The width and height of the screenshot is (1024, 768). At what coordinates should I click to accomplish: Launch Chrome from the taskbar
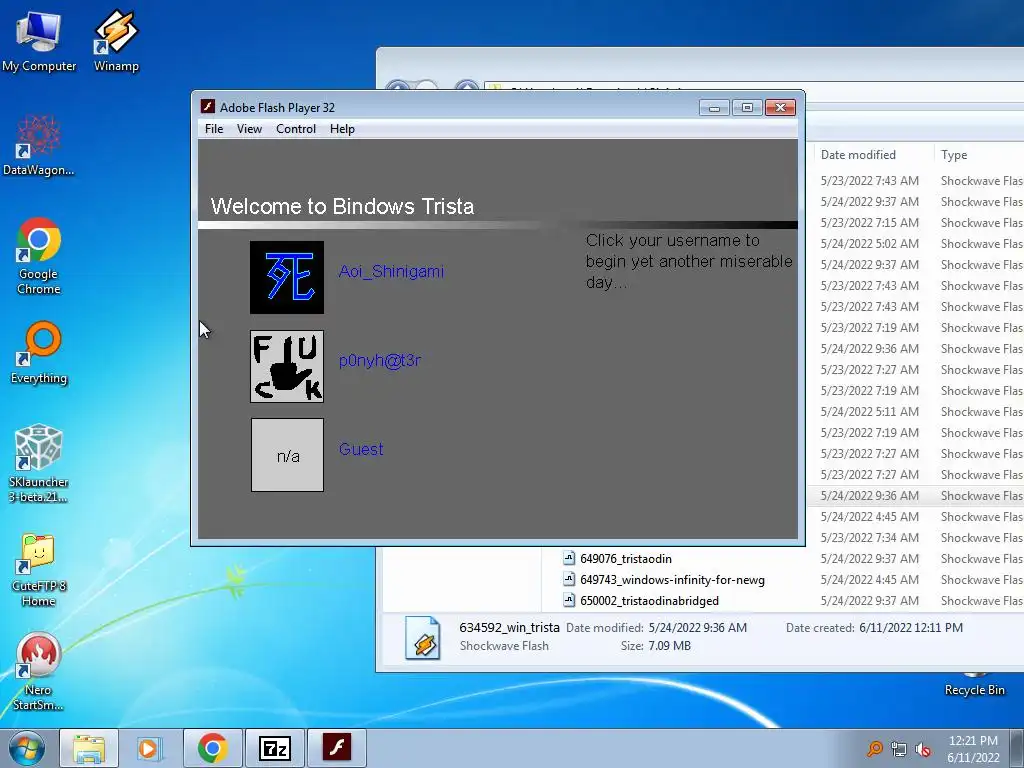coord(212,748)
